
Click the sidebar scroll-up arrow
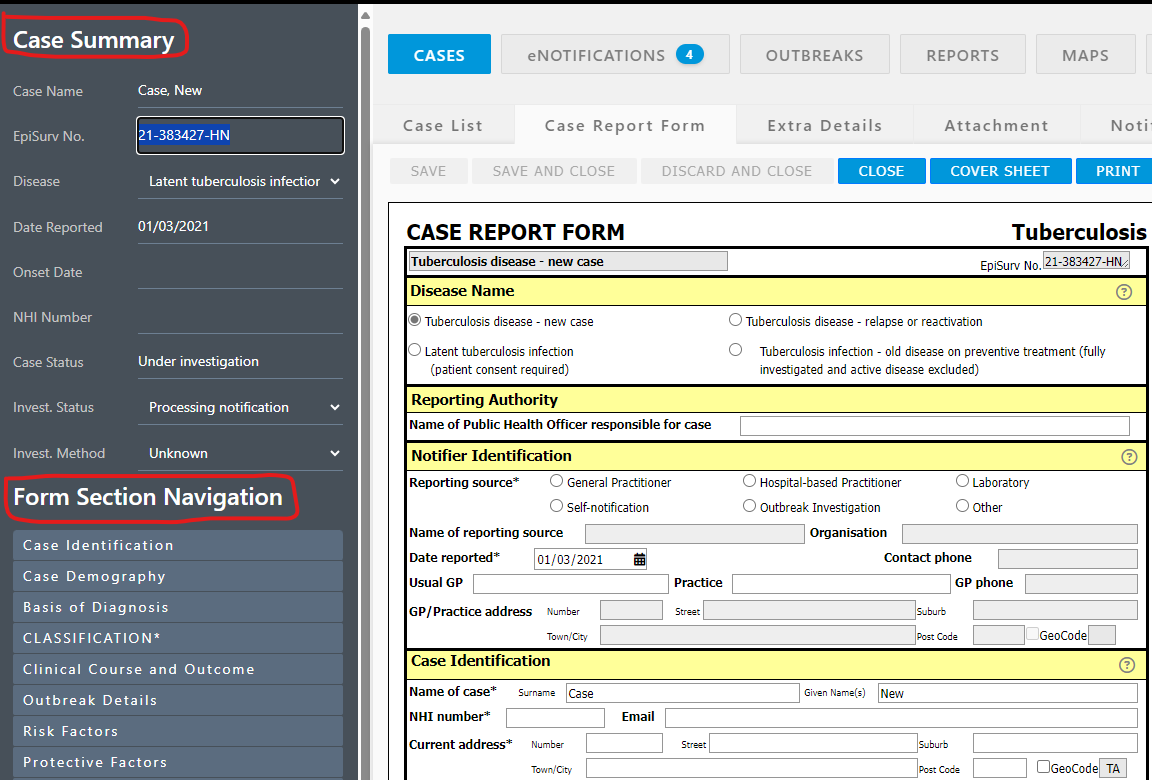[365, 15]
